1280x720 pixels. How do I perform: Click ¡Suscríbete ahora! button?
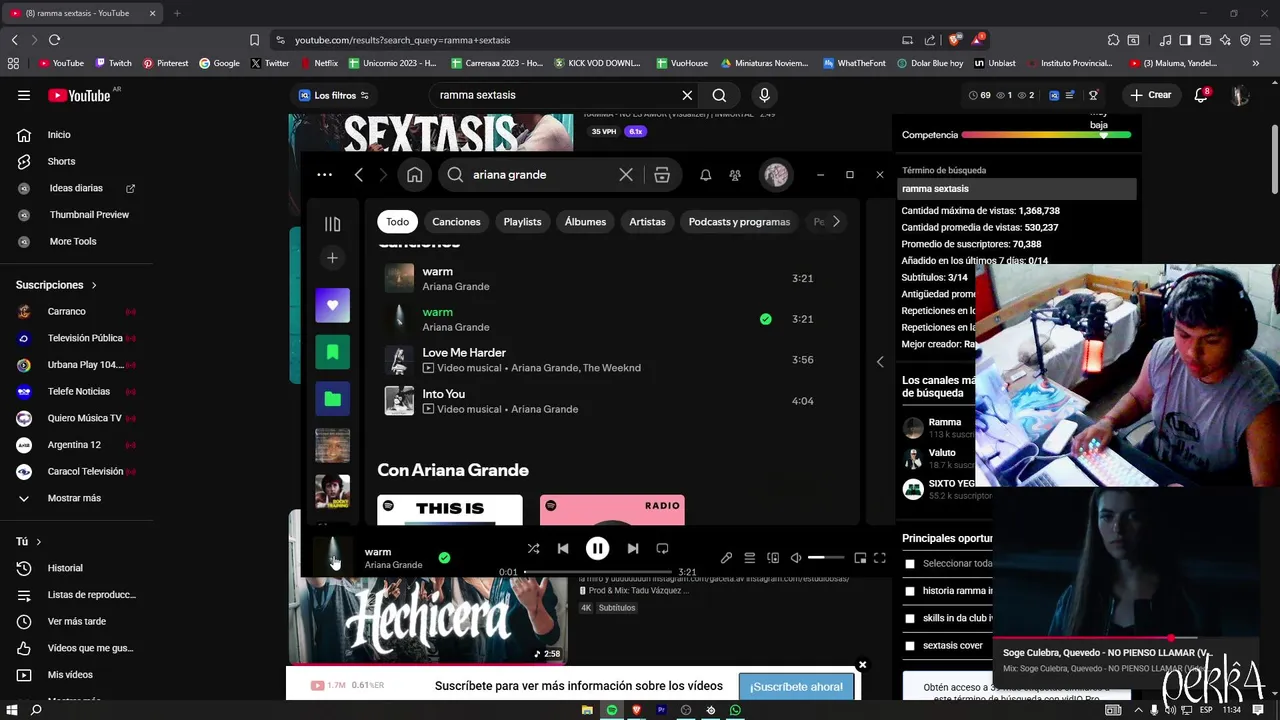[x=797, y=687]
